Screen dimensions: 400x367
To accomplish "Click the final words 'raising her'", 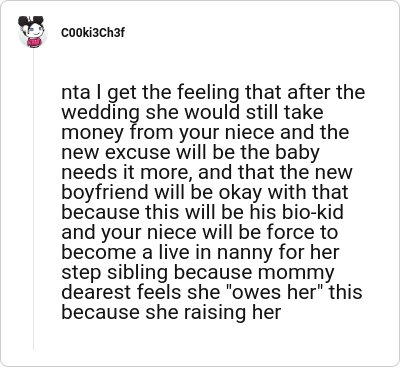I will (232, 313).
